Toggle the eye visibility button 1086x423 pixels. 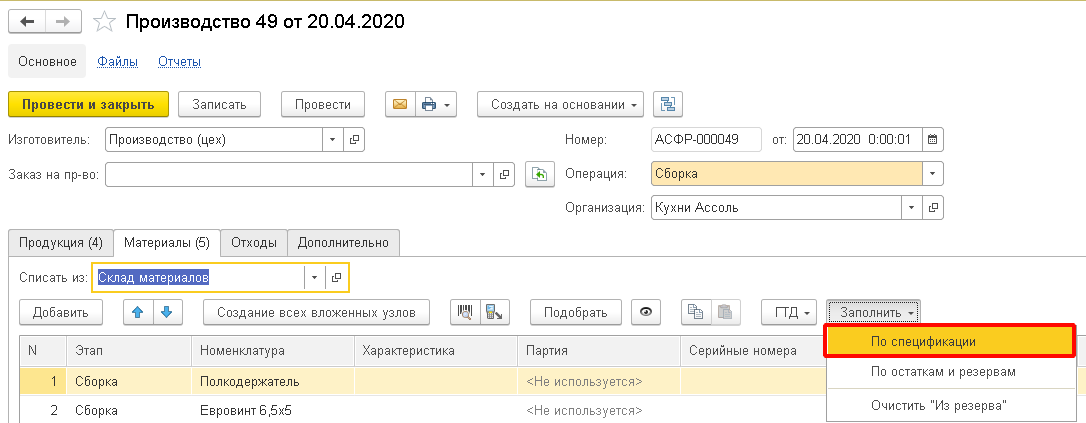pos(646,312)
